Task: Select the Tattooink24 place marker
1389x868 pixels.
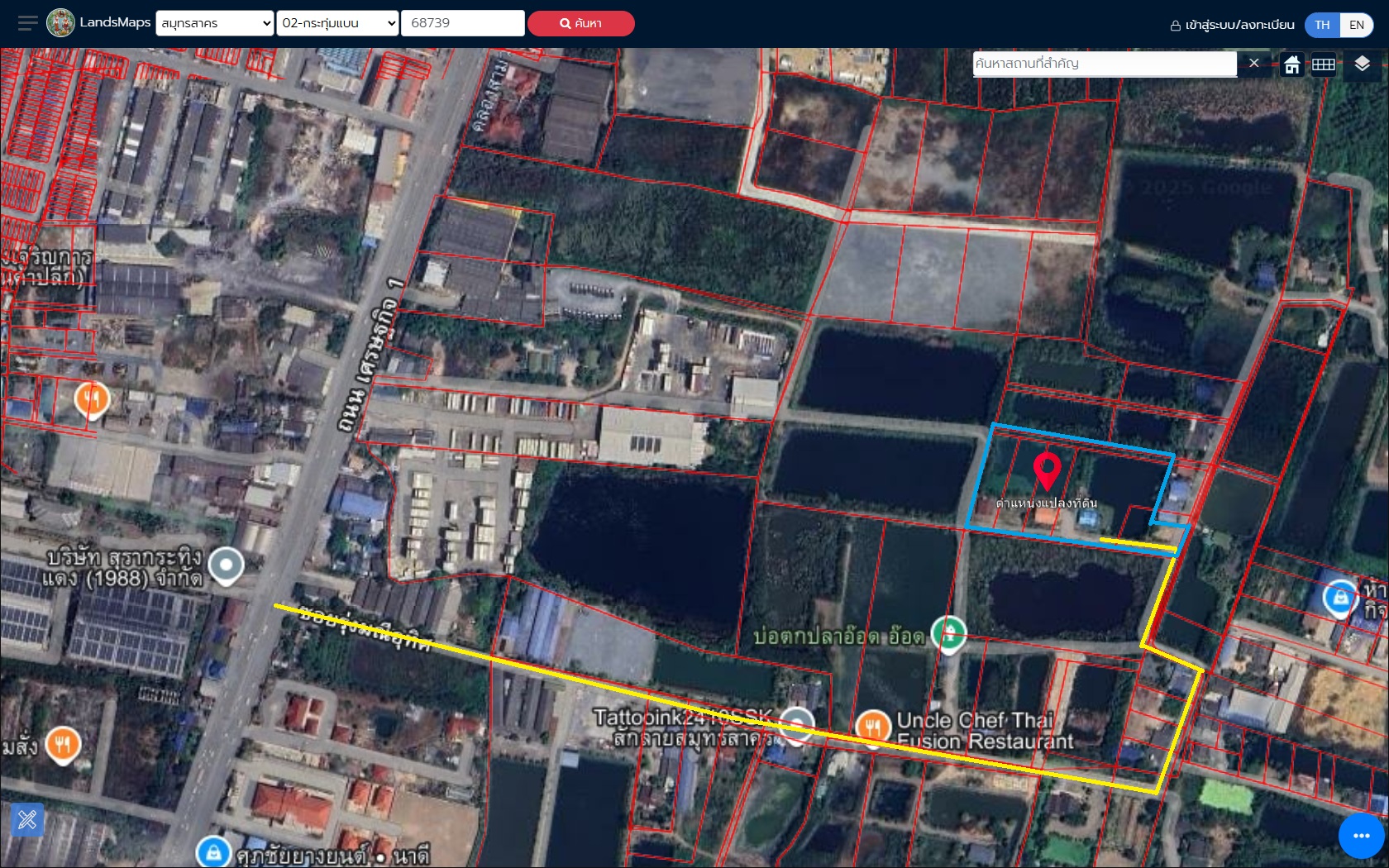Action: [x=796, y=723]
